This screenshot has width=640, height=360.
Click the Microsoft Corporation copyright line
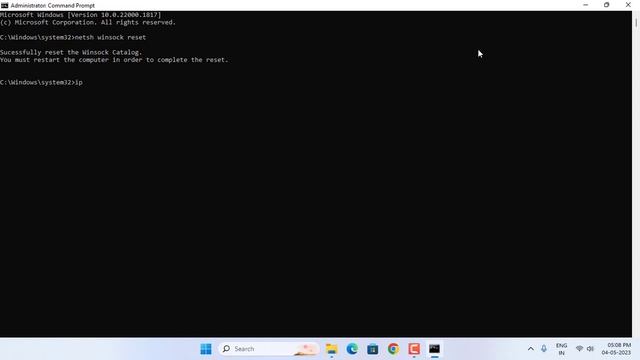click(88, 22)
